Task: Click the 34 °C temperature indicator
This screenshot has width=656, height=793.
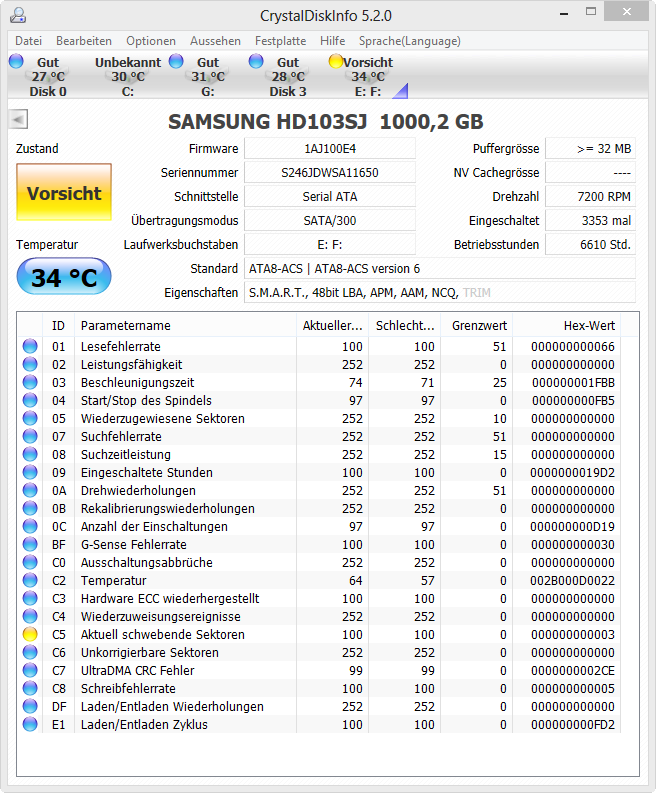Action: click(64, 277)
